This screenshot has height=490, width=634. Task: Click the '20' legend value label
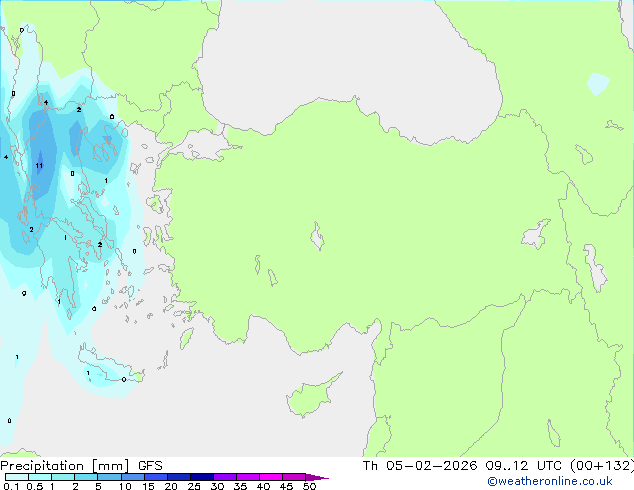(171, 486)
